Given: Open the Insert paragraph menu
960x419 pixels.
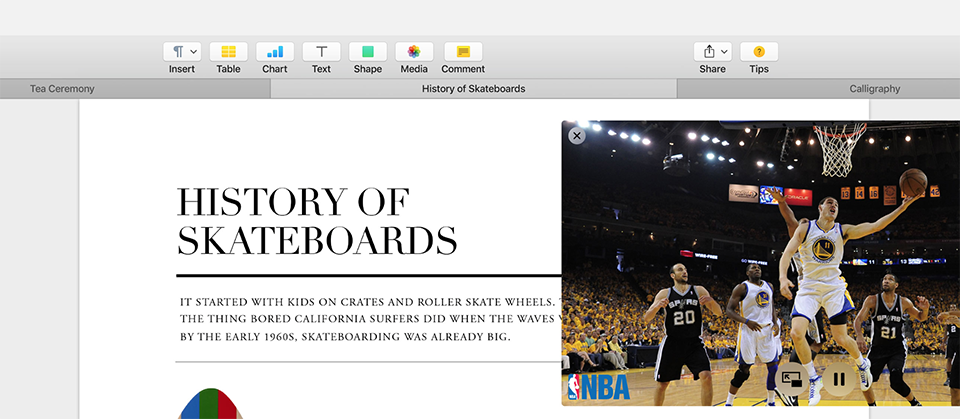Looking at the screenshot, I should (x=182, y=51).
